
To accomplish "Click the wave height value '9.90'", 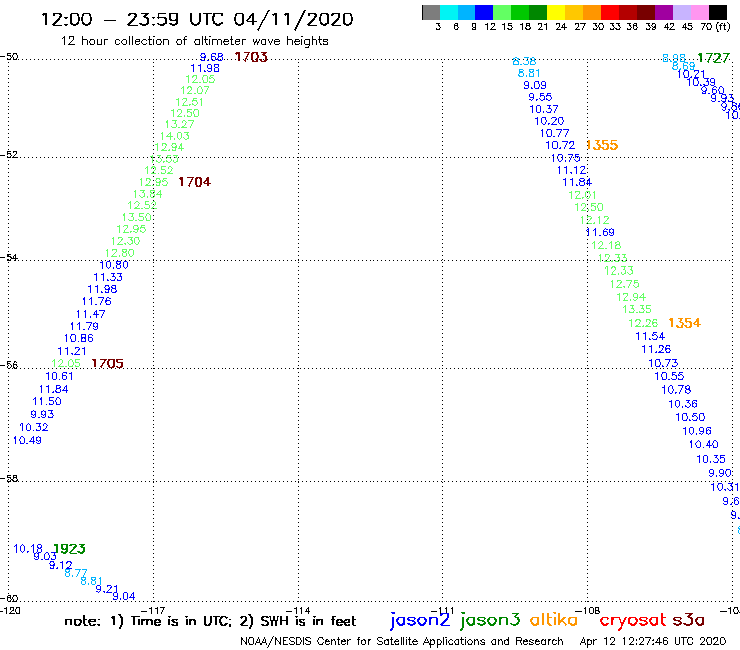I will (720, 473).
